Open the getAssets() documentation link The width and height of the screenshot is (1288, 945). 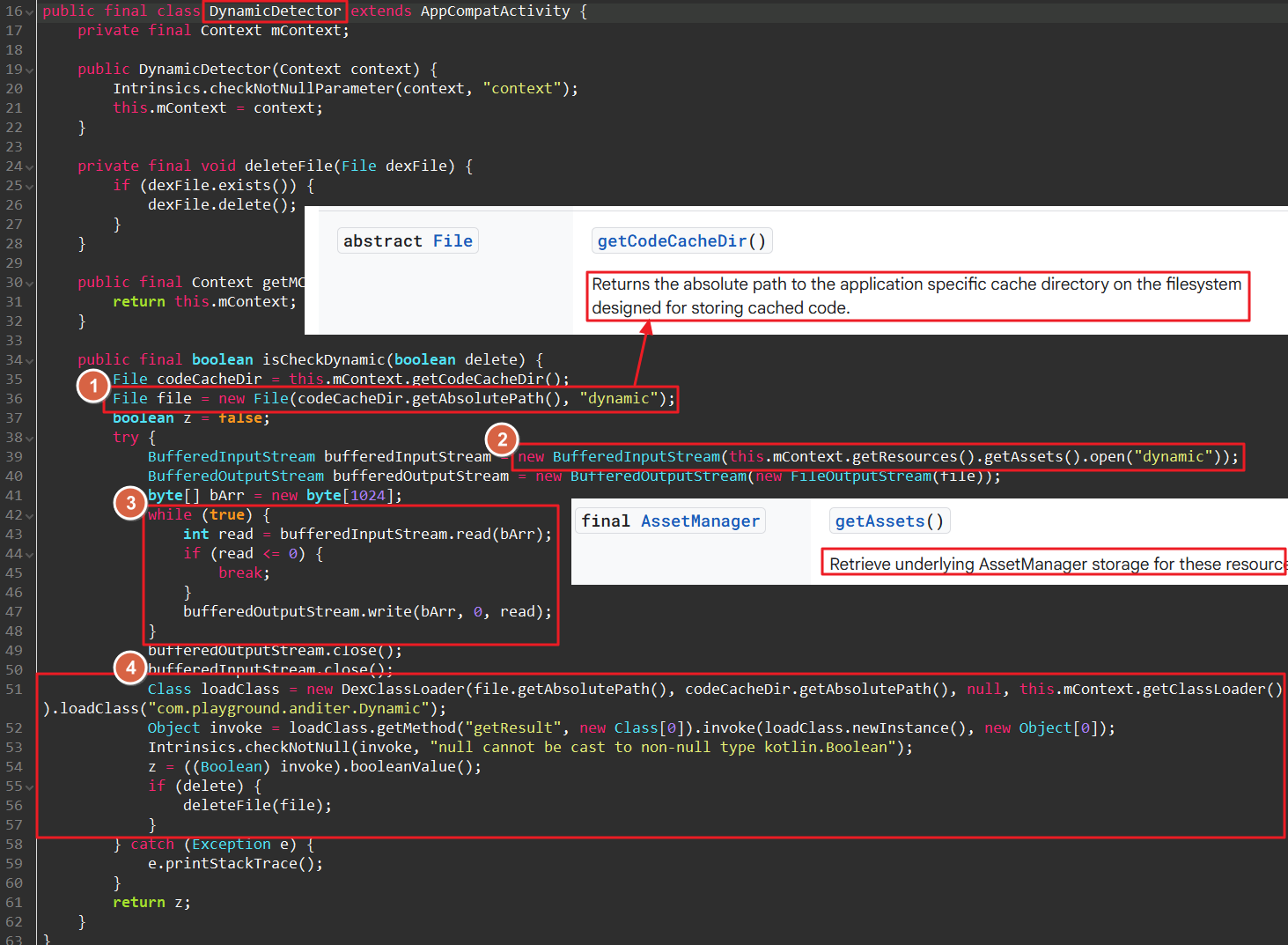[x=889, y=521]
